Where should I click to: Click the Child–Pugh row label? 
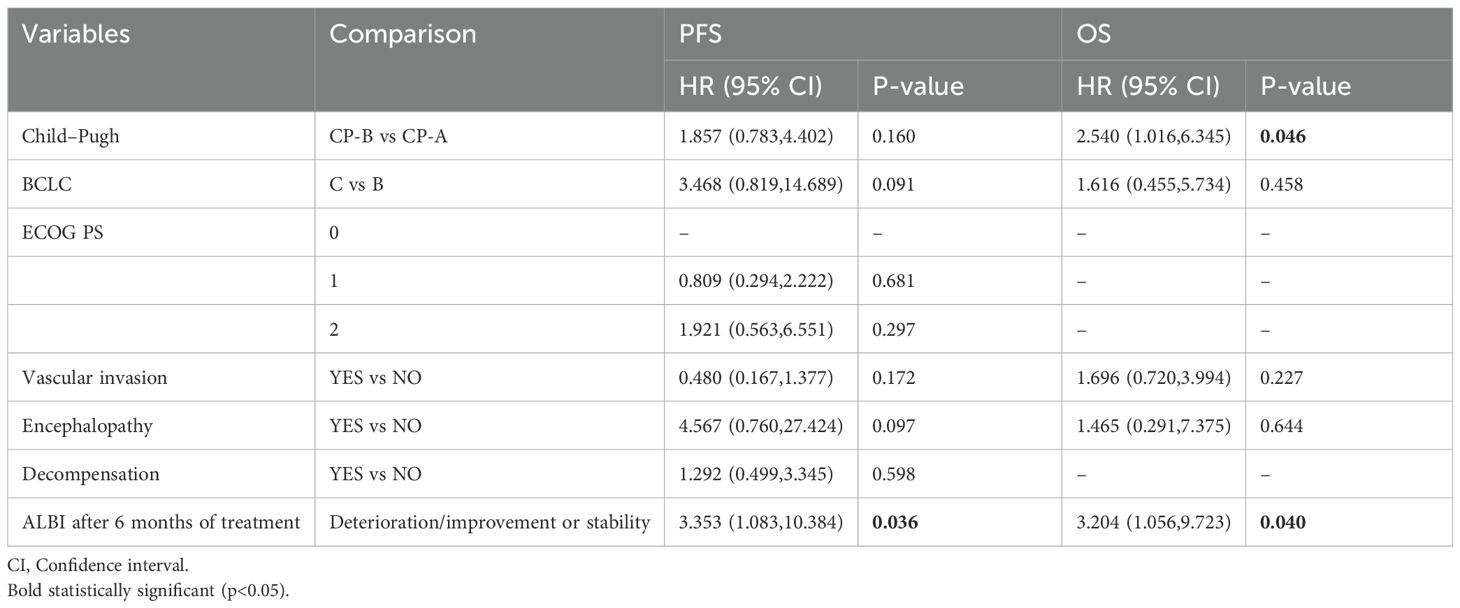(72, 136)
